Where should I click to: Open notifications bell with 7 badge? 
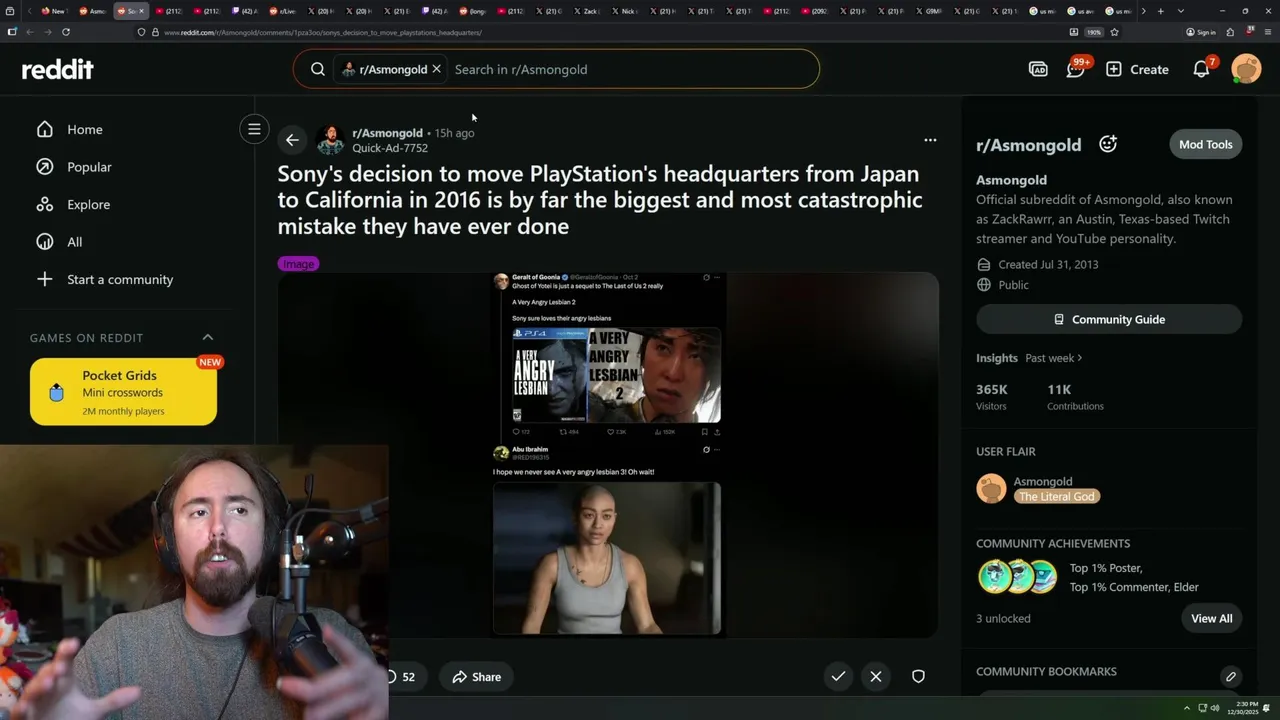[x=1202, y=69]
